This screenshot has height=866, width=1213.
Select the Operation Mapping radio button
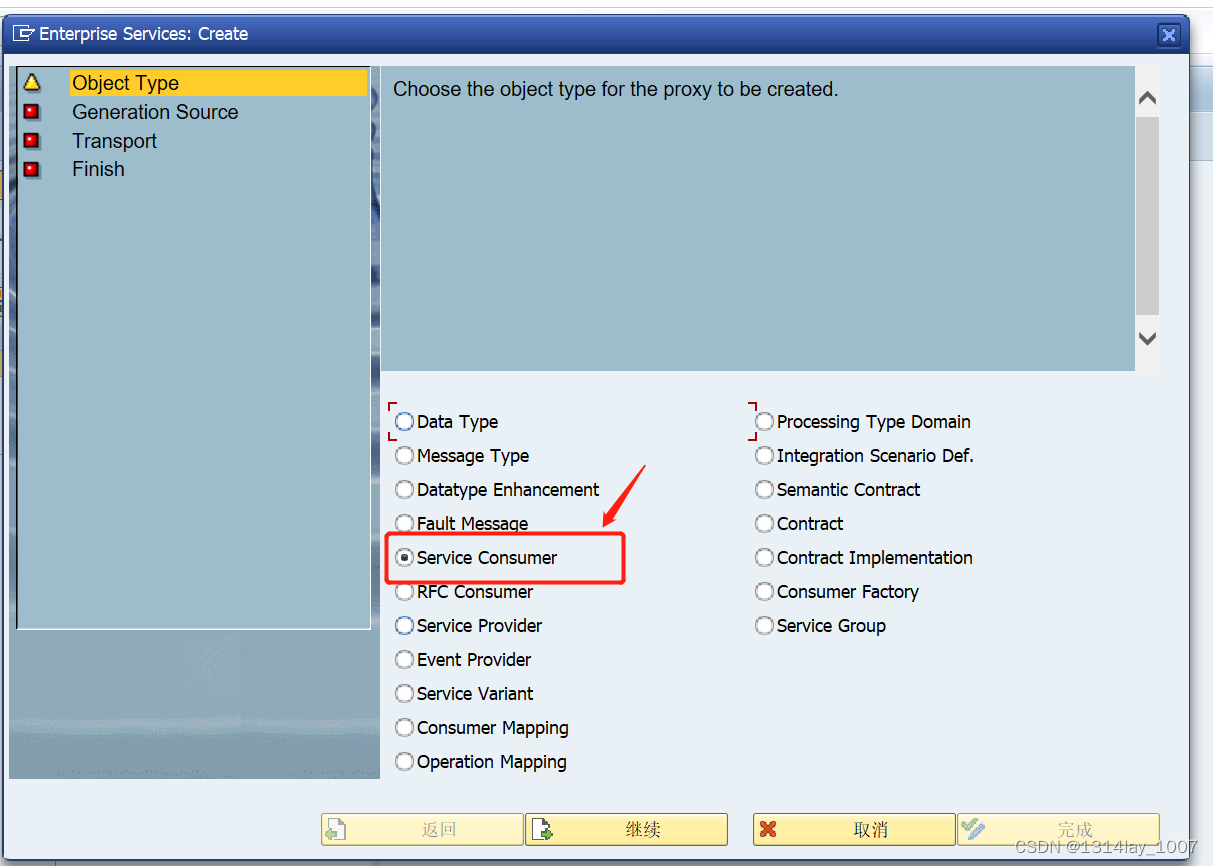tap(404, 762)
